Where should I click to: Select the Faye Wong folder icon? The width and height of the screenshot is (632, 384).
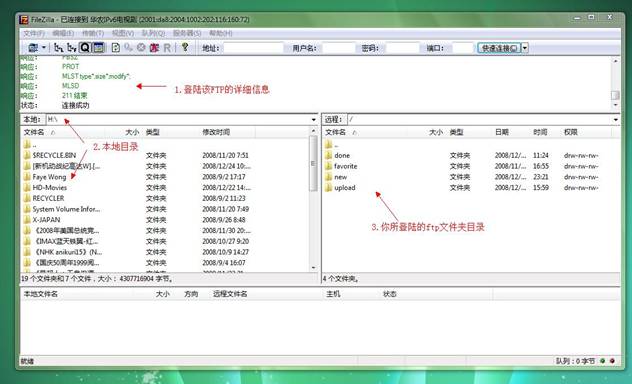(27, 176)
